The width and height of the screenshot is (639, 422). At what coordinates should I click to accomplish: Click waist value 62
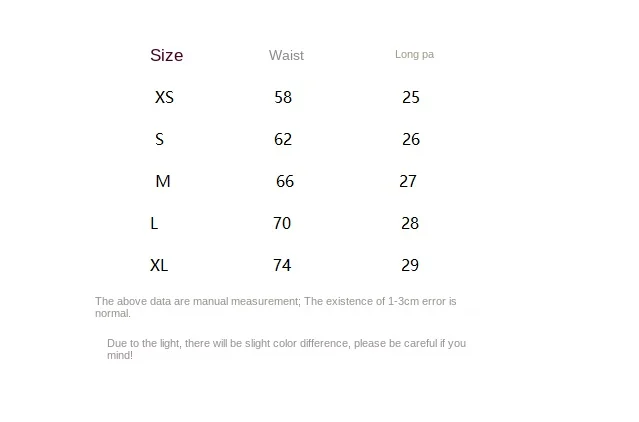283,139
